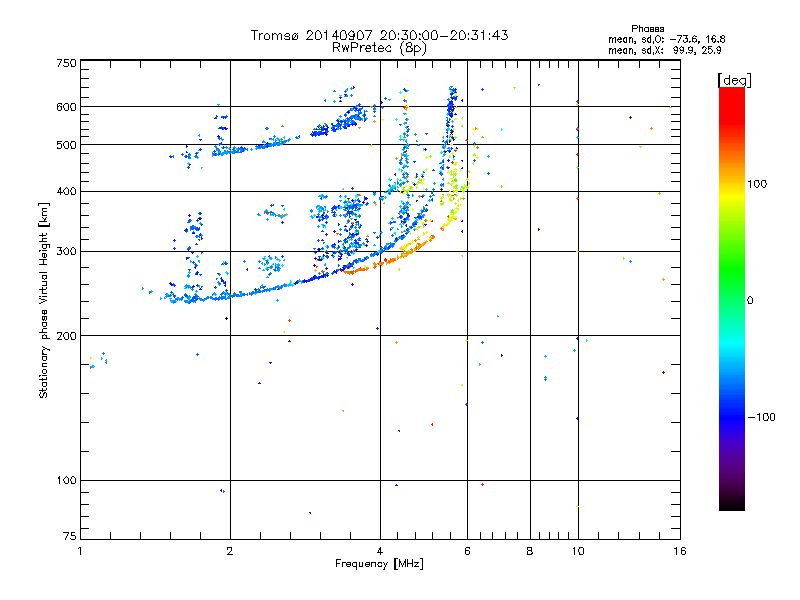Click the x-axis tick label "16"
Image resolution: width=800 pixels, height=600 pixels.
pos(680,551)
